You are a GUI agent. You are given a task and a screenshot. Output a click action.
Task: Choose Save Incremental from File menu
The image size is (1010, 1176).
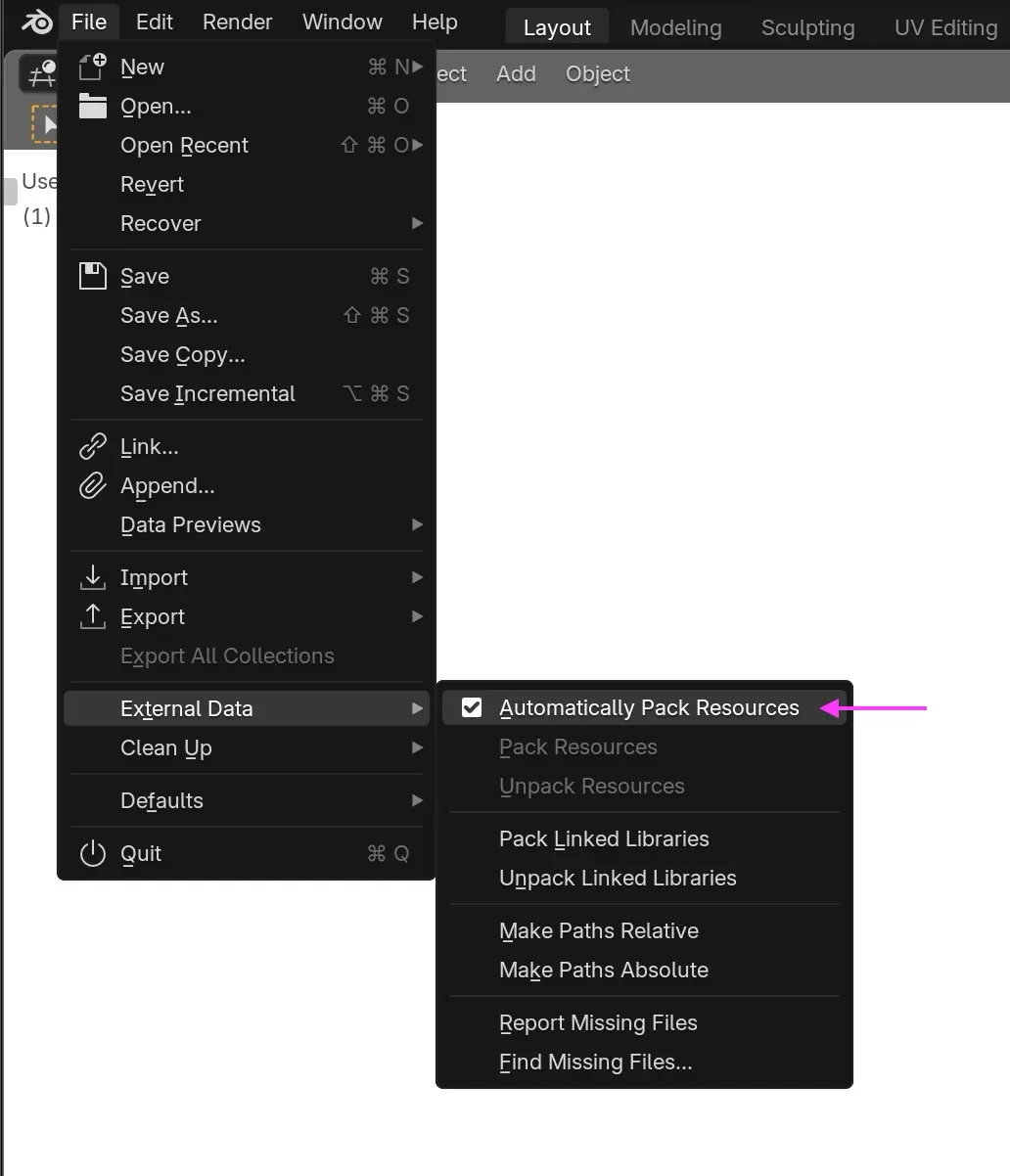click(x=207, y=393)
